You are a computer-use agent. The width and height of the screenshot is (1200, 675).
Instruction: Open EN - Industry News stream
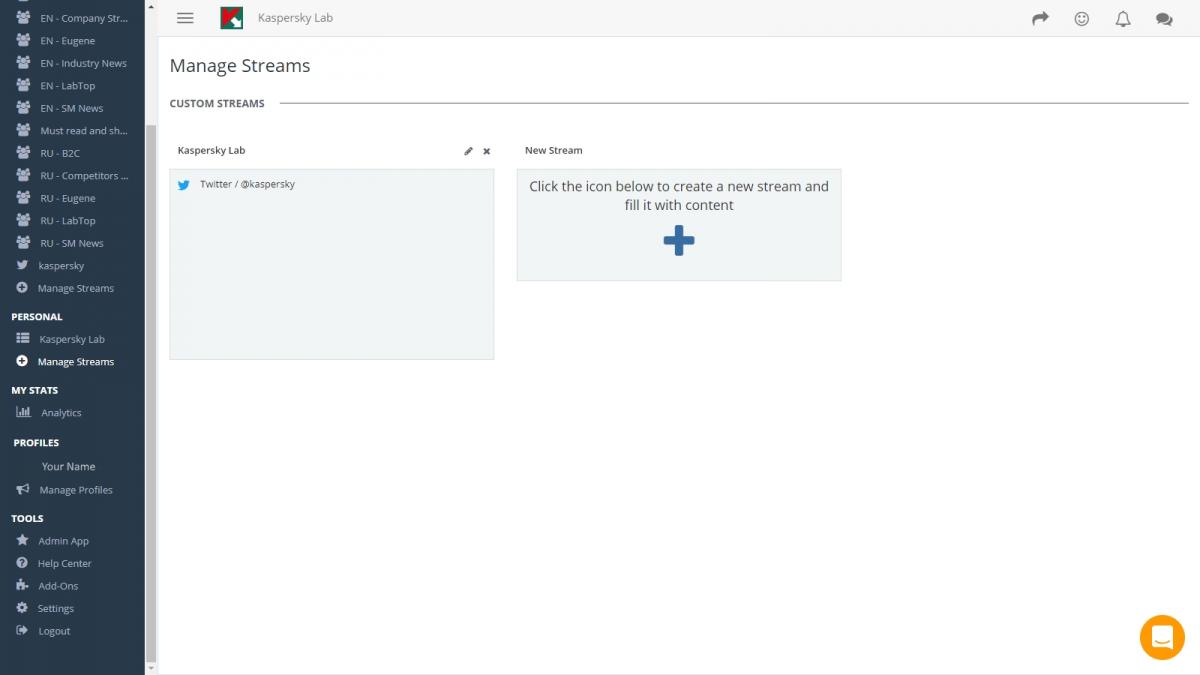tap(83, 63)
